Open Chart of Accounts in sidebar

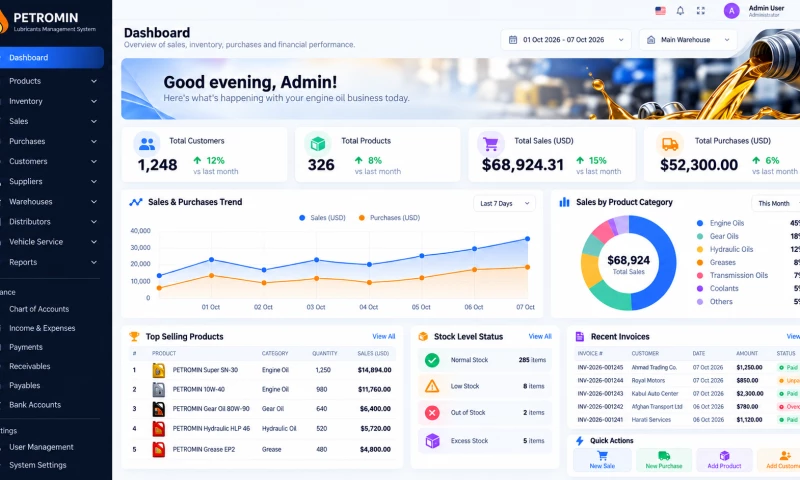pos(39,309)
